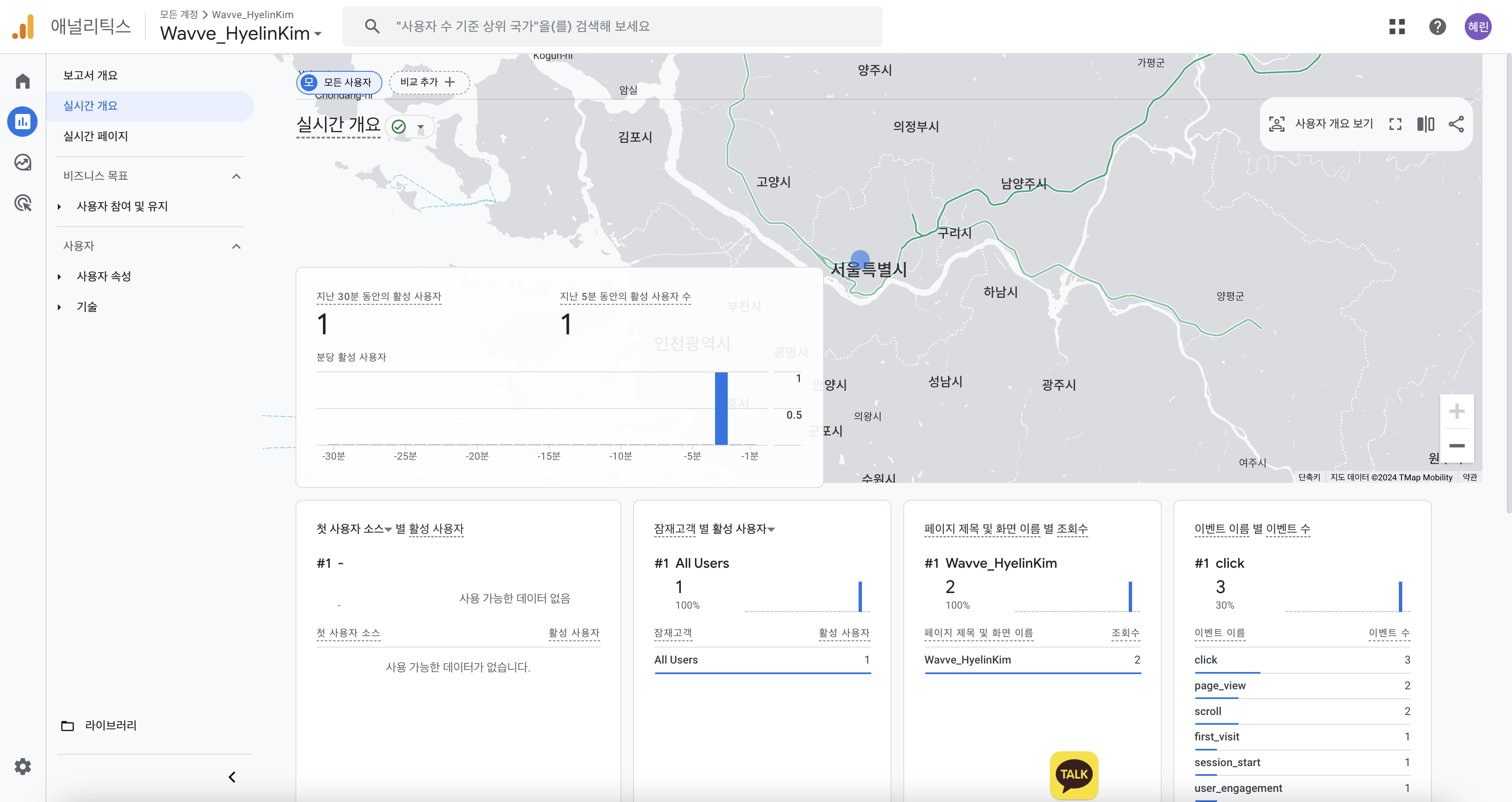The height and width of the screenshot is (802, 1512).
Task: Open the Admin settings gear
Action: point(22,766)
